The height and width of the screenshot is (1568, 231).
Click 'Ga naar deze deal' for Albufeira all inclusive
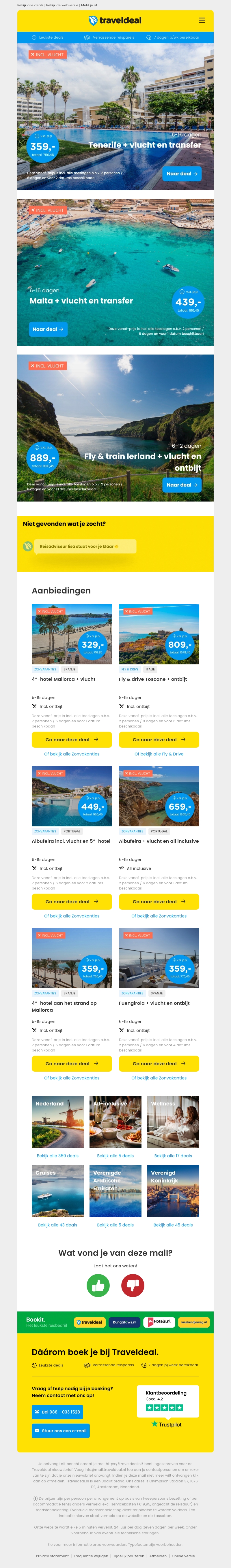(x=159, y=902)
